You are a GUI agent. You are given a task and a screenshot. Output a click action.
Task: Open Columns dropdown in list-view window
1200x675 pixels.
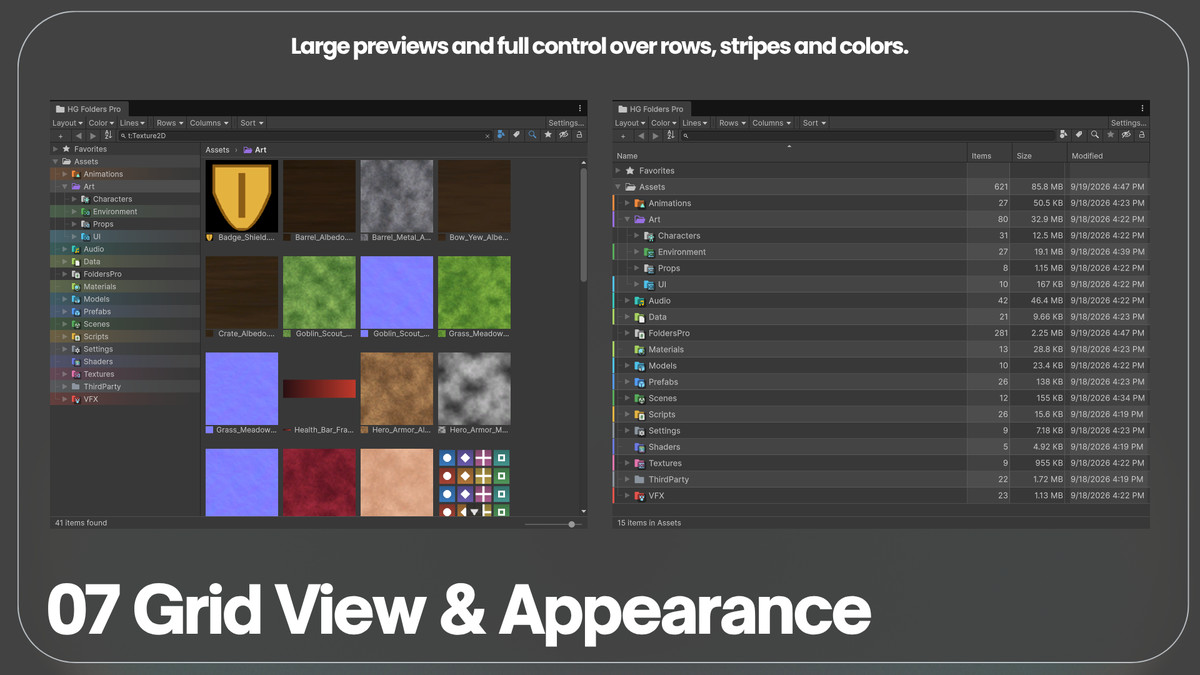pos(772,123)
